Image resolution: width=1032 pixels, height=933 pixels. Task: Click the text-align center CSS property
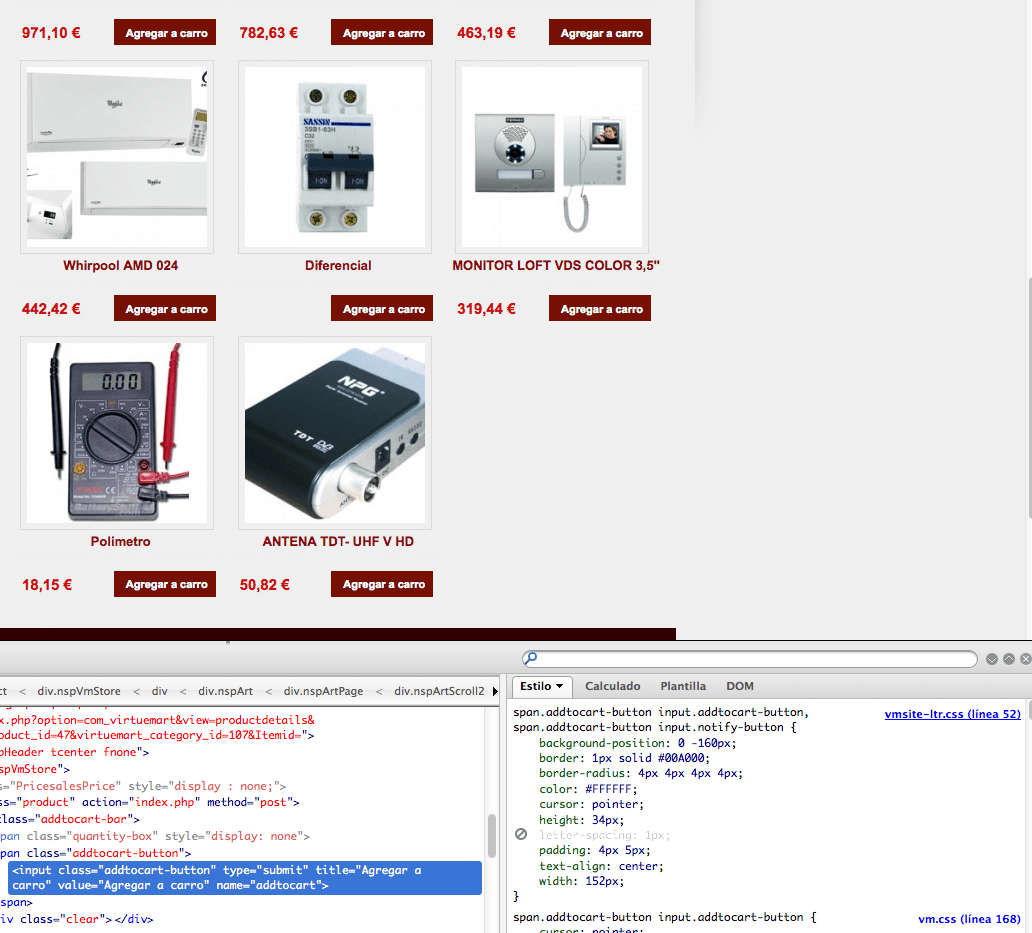pyautogui.click(x=601, y=866)
